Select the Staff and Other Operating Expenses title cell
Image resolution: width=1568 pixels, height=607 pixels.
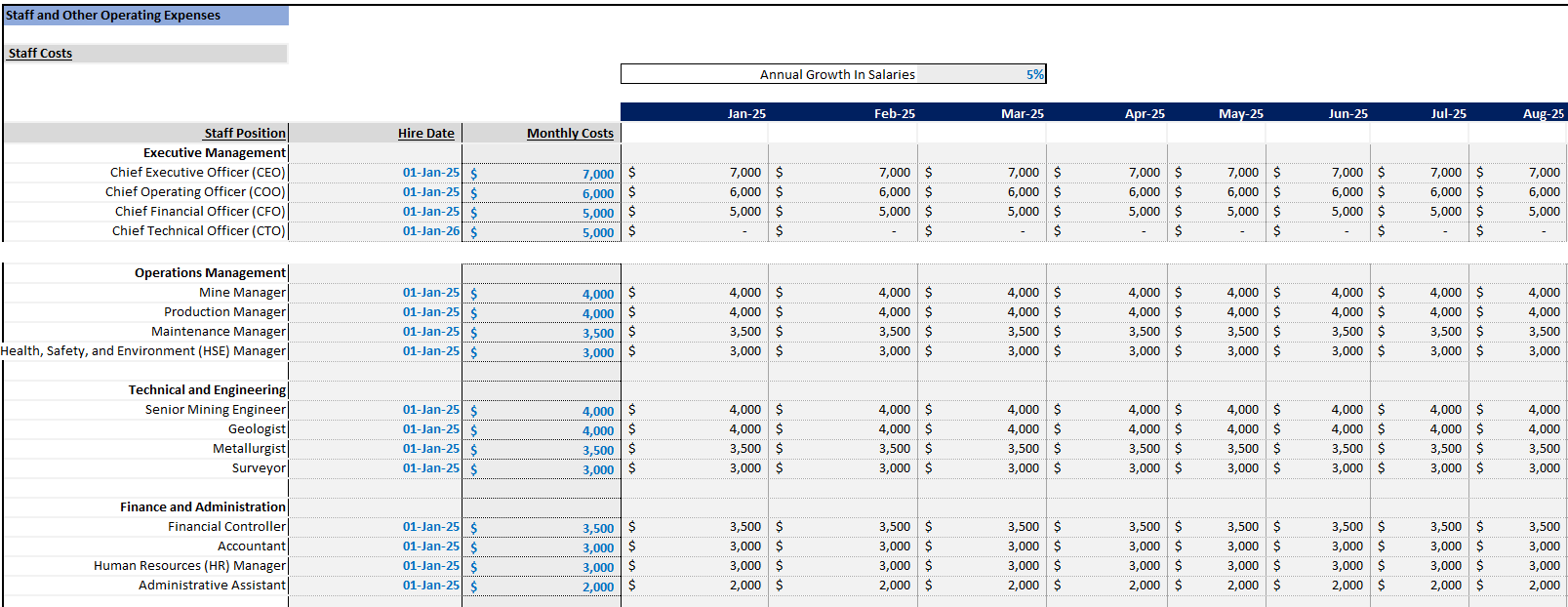[x=146, y=16]
